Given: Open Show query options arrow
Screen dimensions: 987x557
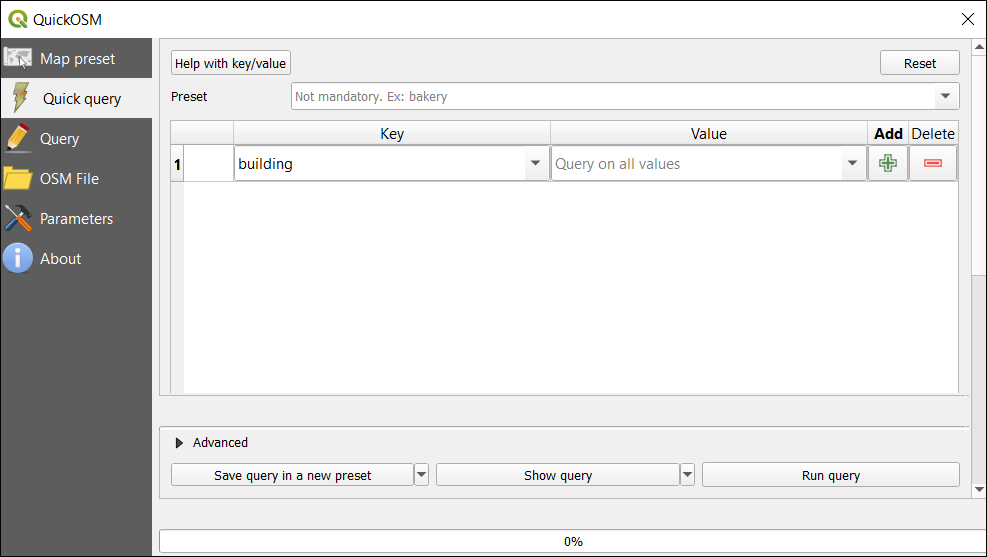Looking at the screenshot, I should click(x=687, y=475).
